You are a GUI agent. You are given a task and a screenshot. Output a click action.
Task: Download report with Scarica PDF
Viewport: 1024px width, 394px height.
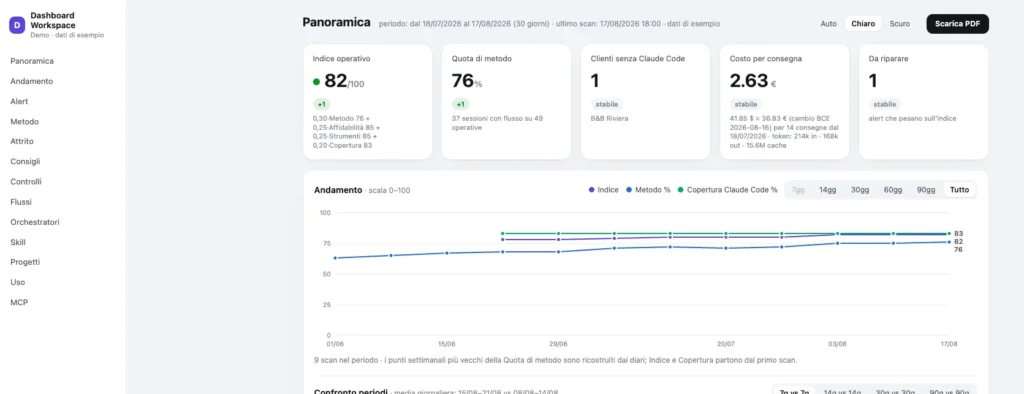click(957, 24)
